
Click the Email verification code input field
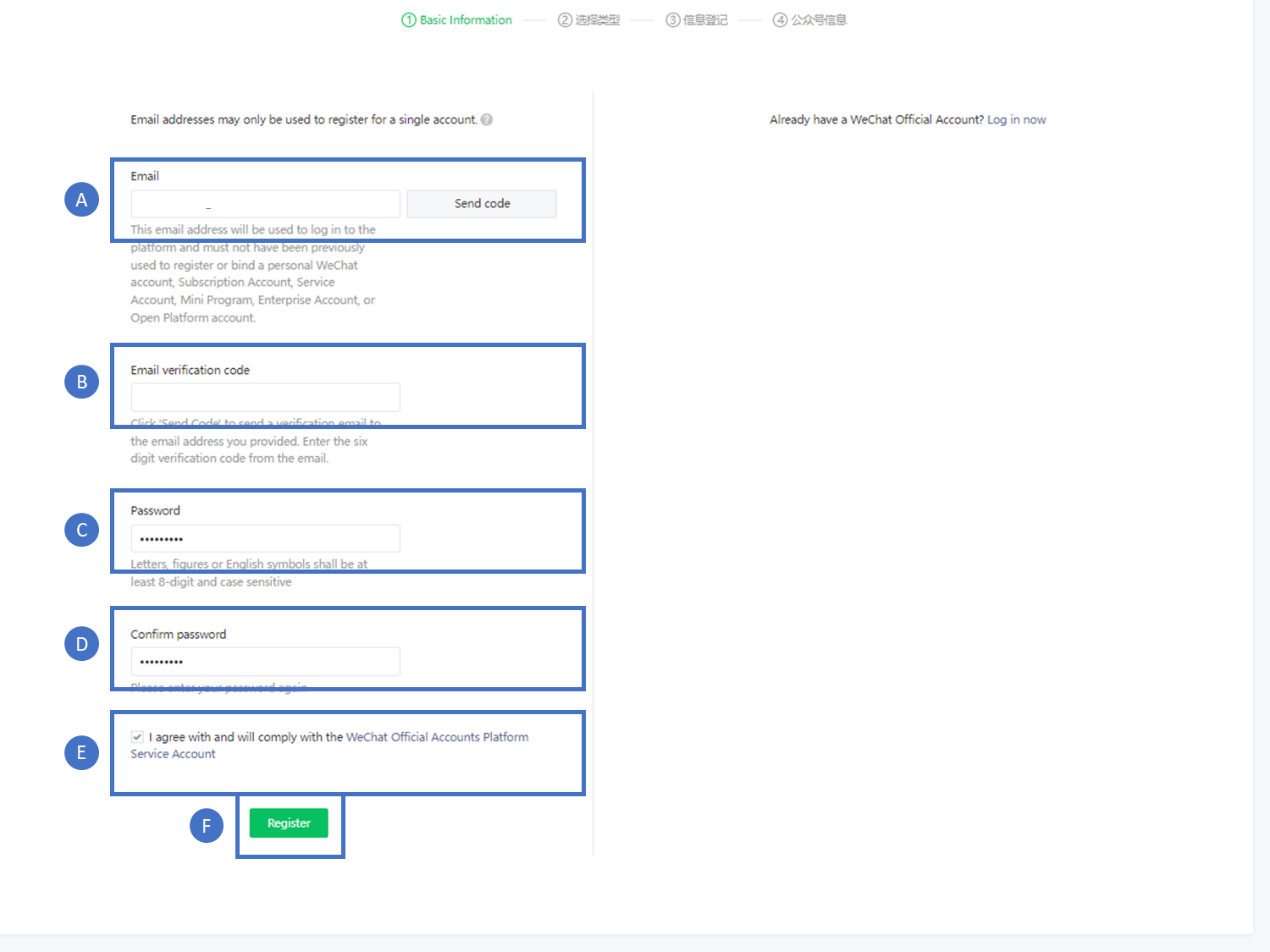pyautogui.click(x=264, y=397)
